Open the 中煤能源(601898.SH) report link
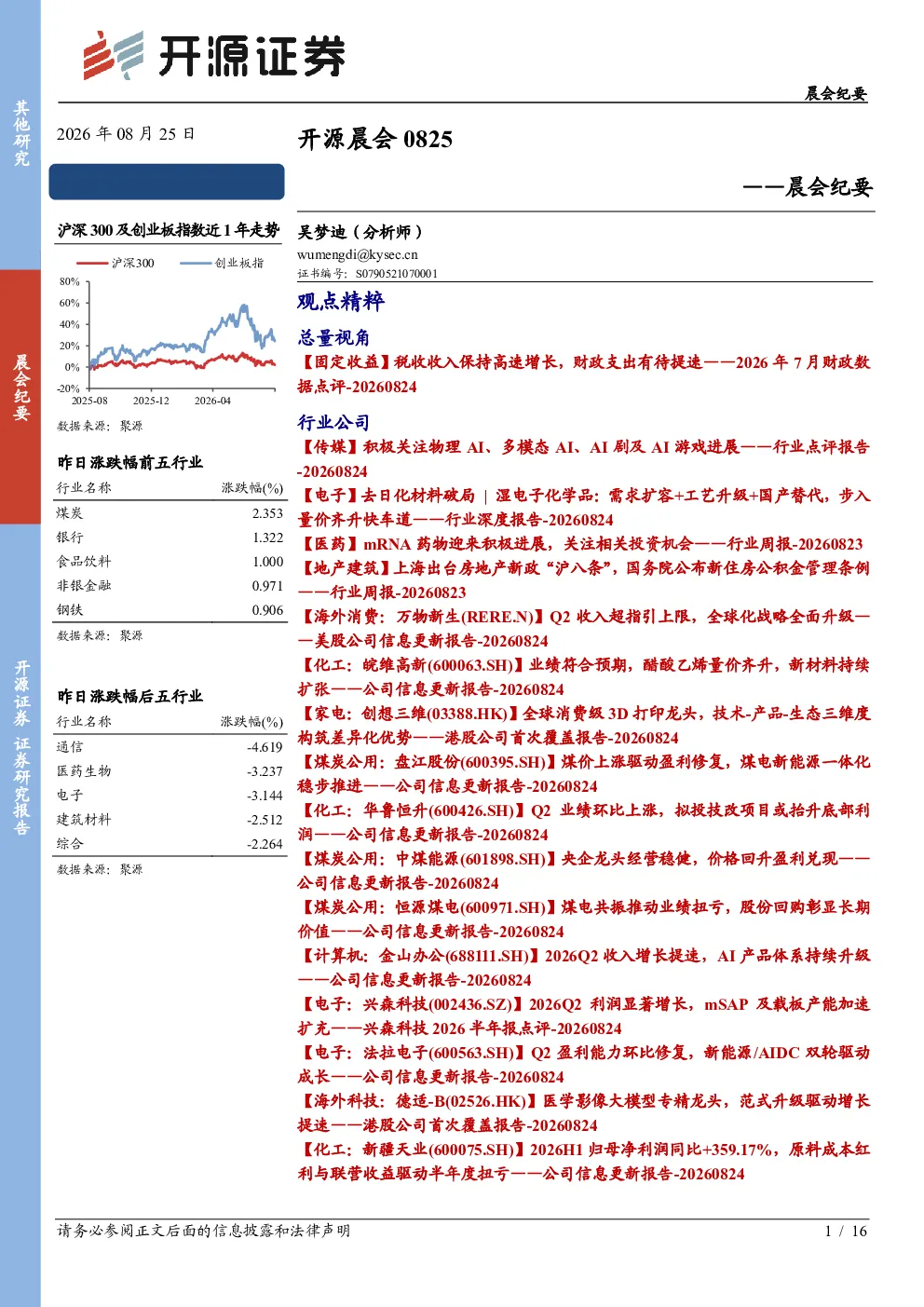This screenshot has height=1307, width=924. point(584,871)
